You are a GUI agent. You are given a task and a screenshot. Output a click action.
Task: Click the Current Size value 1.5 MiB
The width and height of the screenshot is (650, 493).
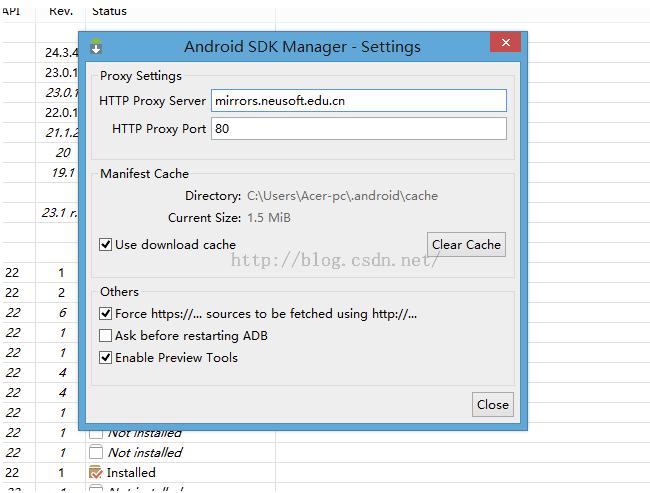tap(269, 218)
